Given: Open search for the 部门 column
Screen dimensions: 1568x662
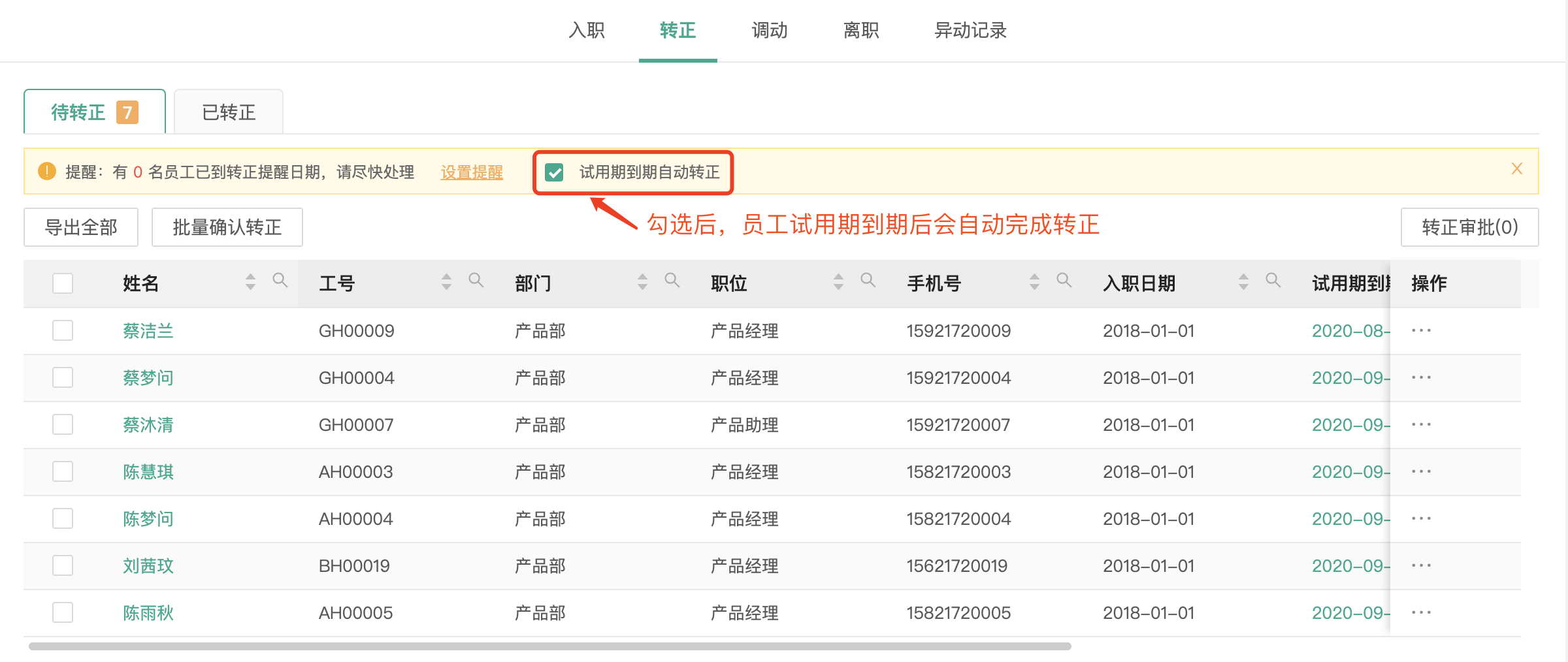Looking at the screenshot, I should pos(672,281).
